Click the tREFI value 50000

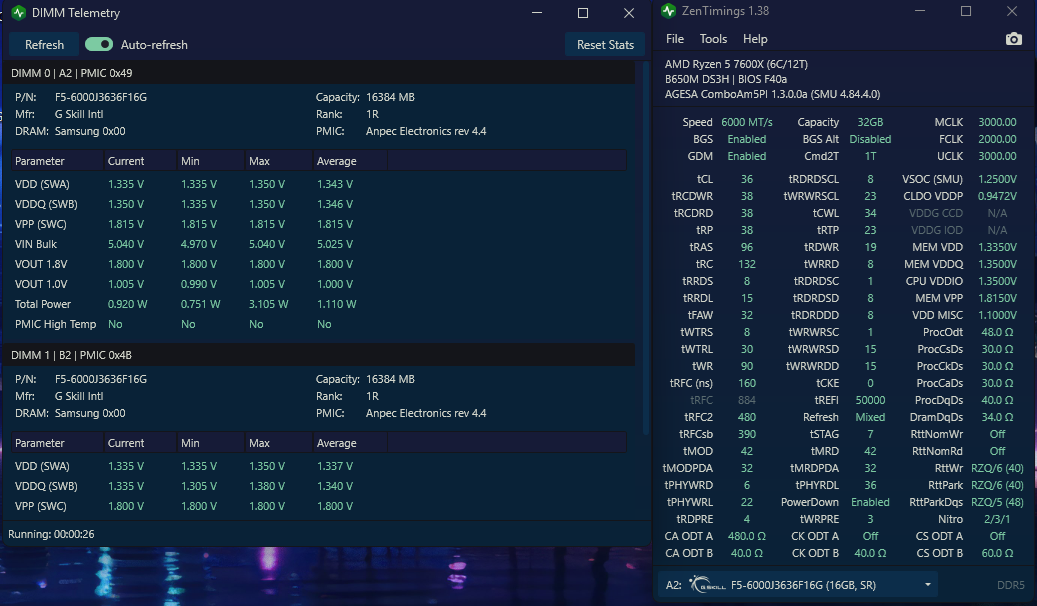[870, 400]
